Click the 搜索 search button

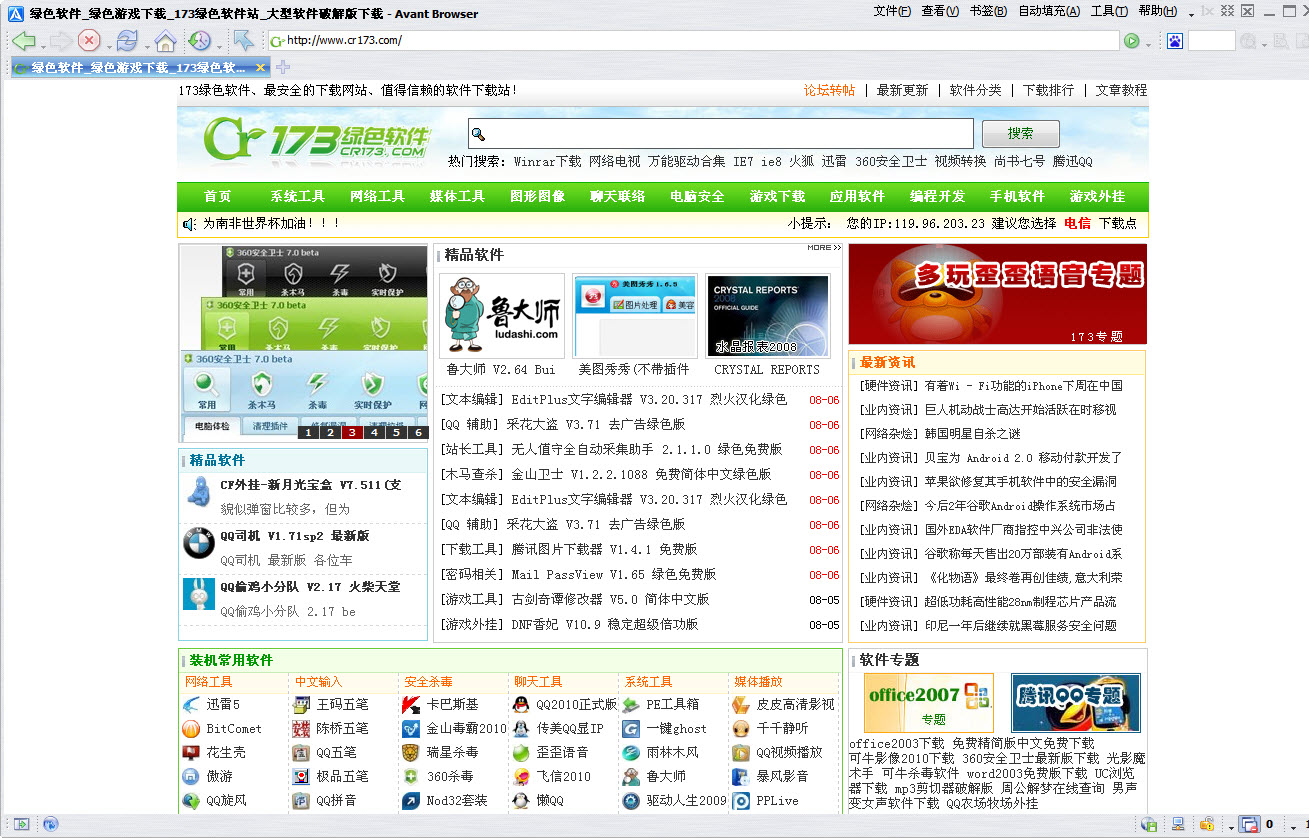coord(1020,134)
